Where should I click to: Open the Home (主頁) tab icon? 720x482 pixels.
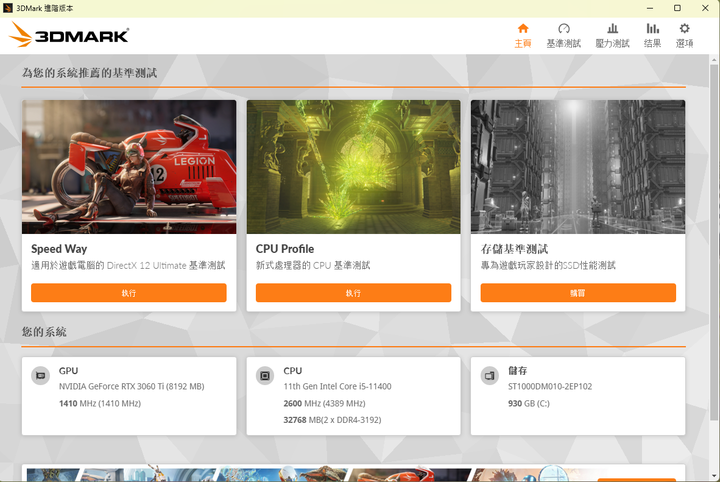pos(523,28)
